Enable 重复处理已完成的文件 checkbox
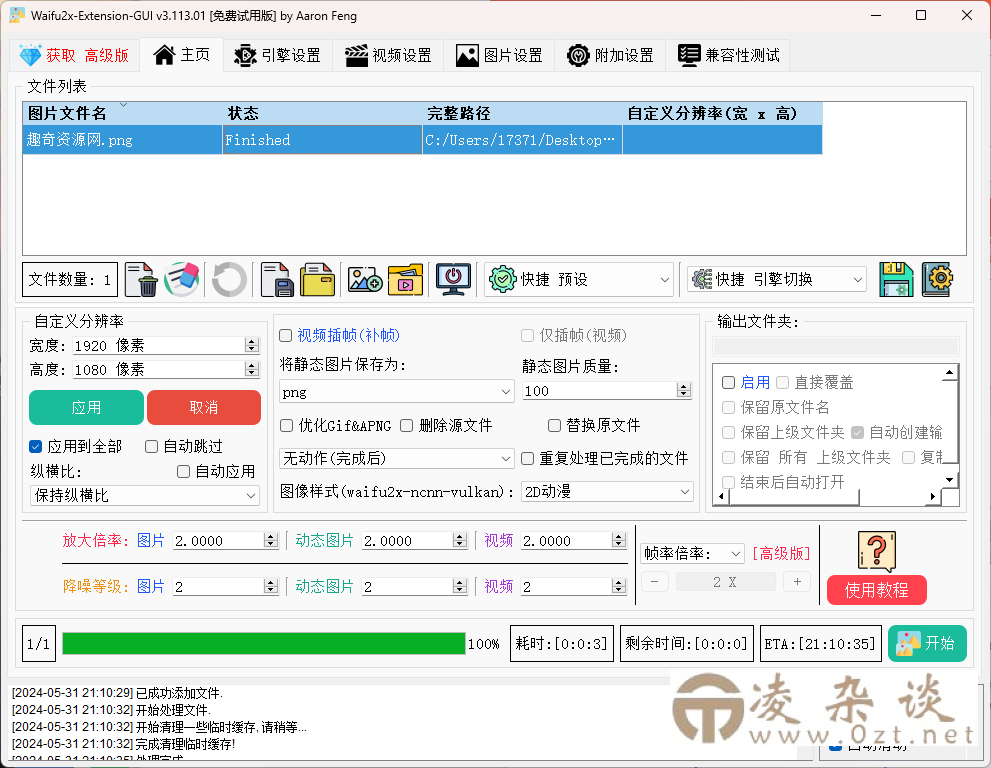 (527, 458)
